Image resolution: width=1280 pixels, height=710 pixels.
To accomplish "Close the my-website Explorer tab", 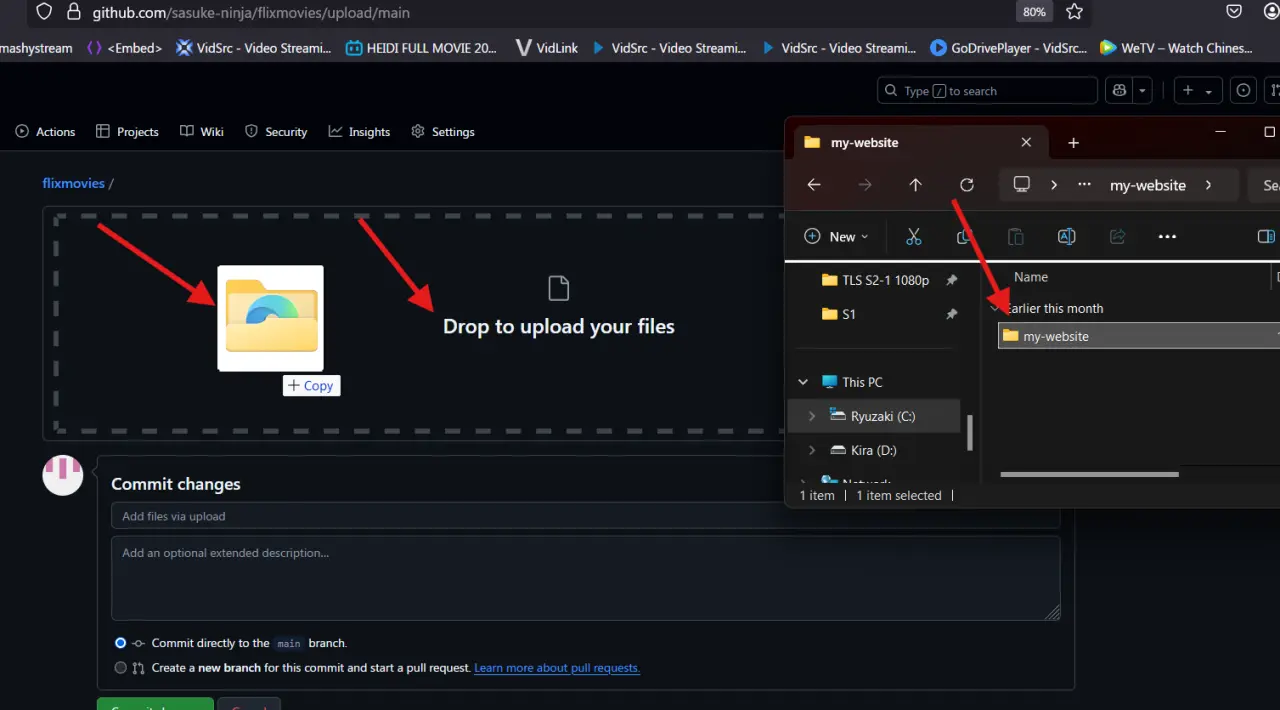I will 1026,143.
